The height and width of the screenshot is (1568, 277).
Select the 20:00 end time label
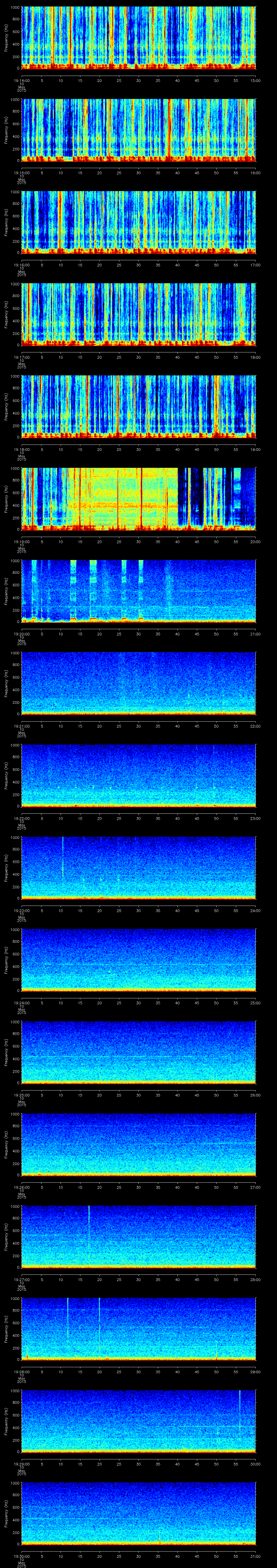click(x=256, y=542)
